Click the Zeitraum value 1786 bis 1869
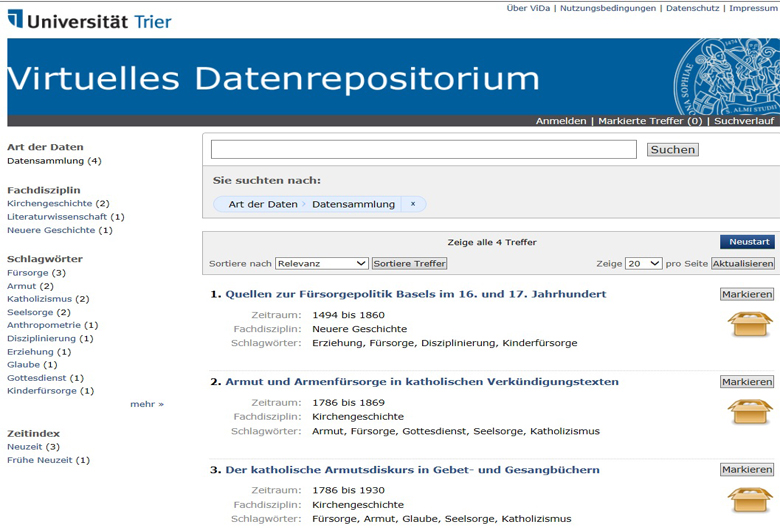 click(x=348, y=403)
